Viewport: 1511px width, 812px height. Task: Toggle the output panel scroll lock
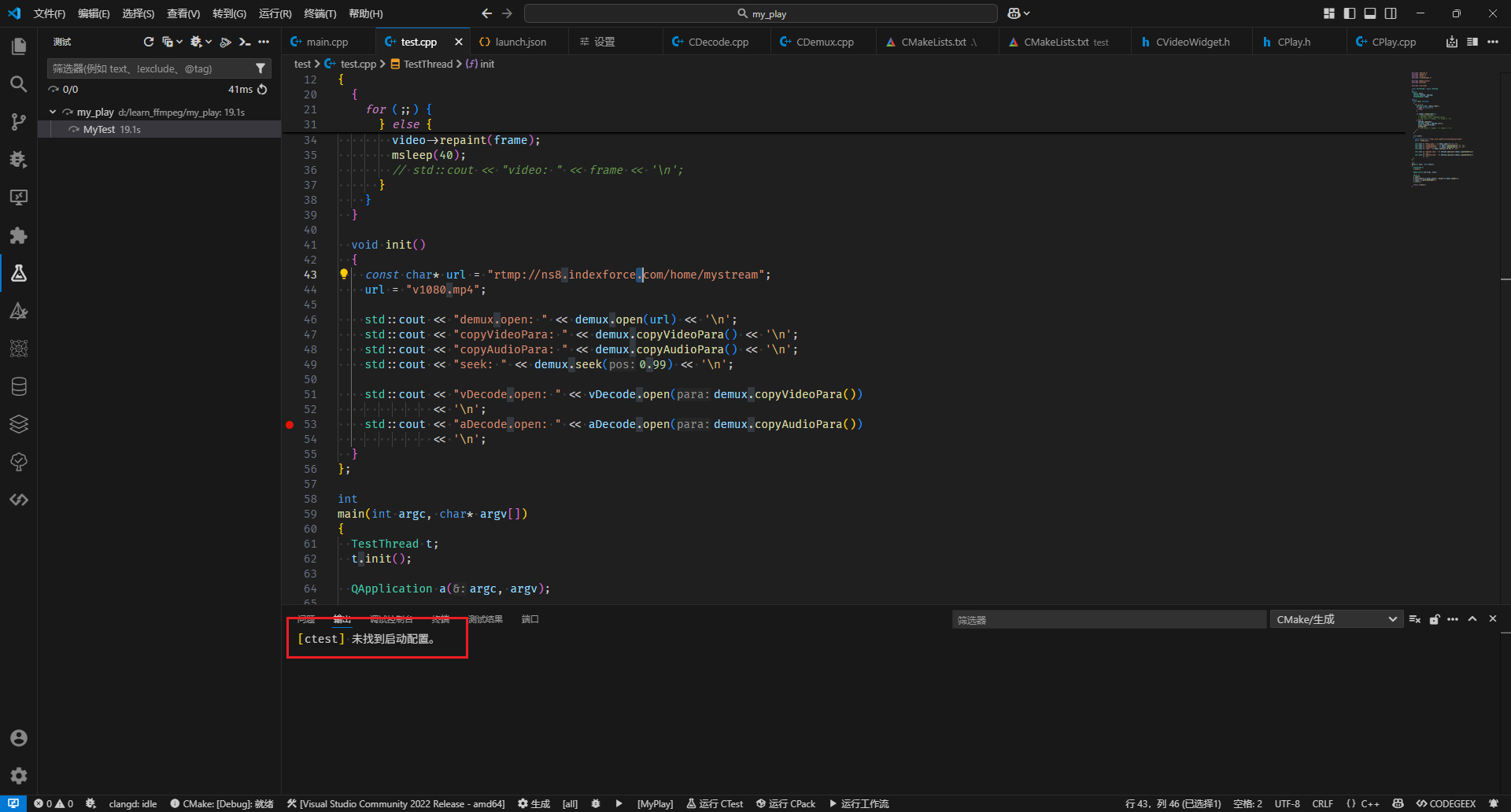point(1434,619)
